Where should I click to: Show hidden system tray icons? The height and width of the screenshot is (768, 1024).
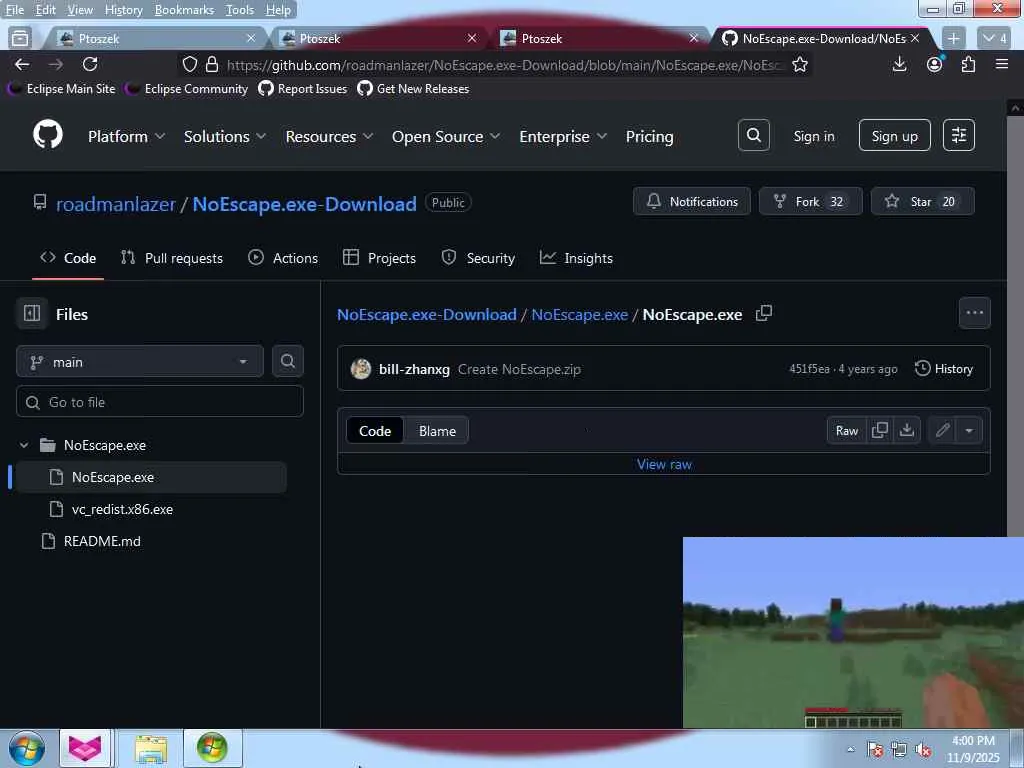tap(850, 749)
